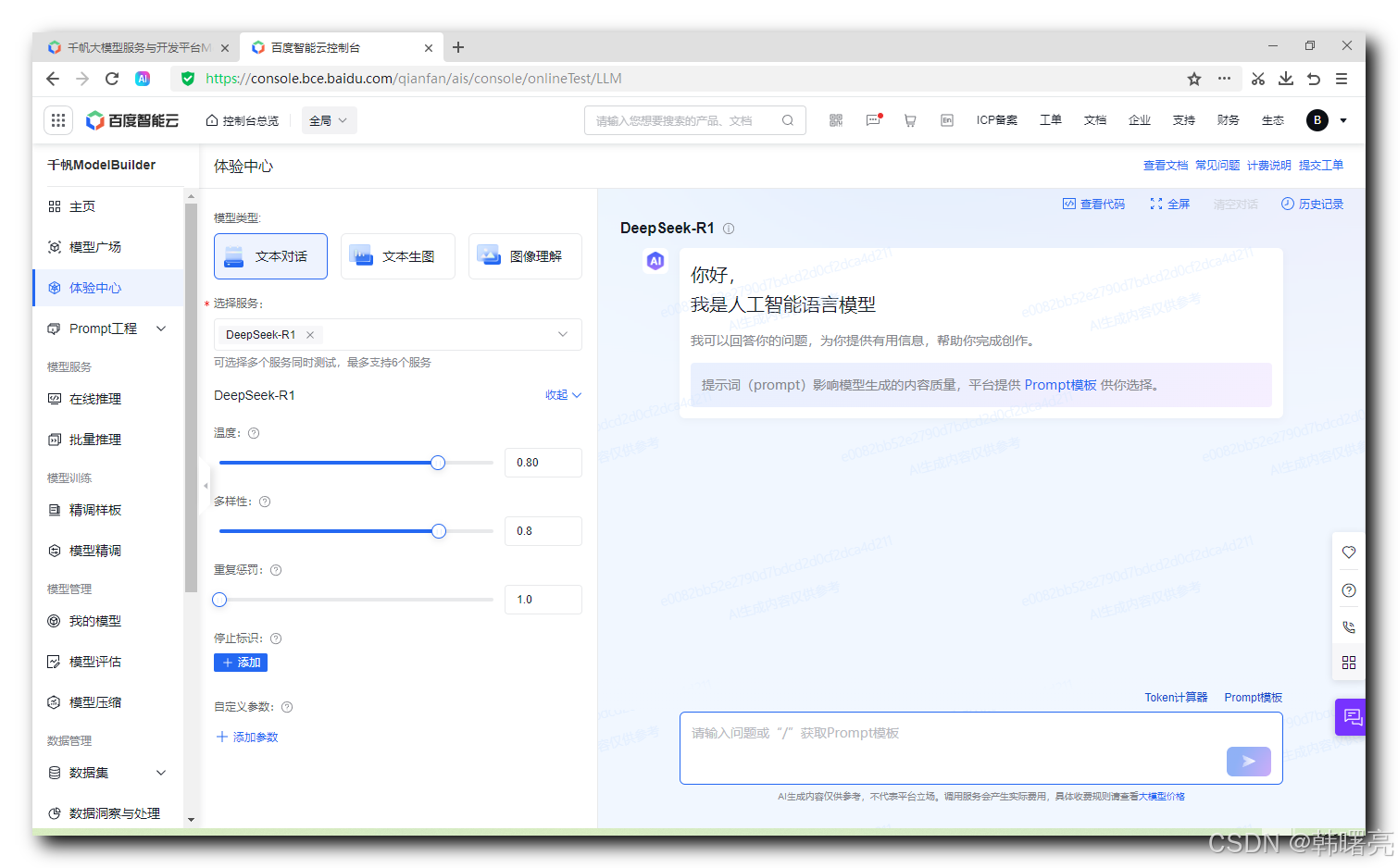Click the question help icon on right rail
The image size is (1398, 868).
[1349, 590]
